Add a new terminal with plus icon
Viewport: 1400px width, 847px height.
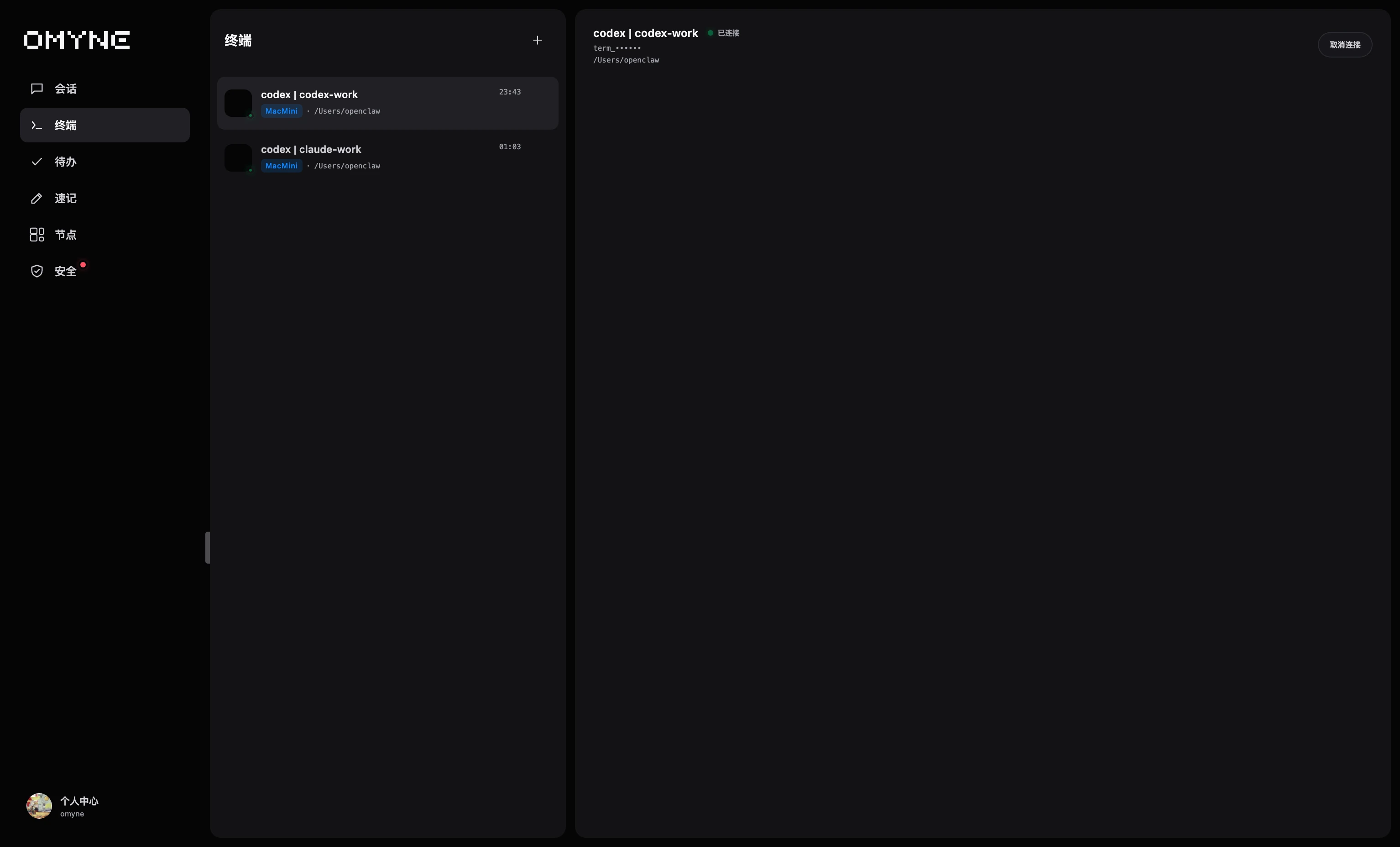tap(538, 40)
